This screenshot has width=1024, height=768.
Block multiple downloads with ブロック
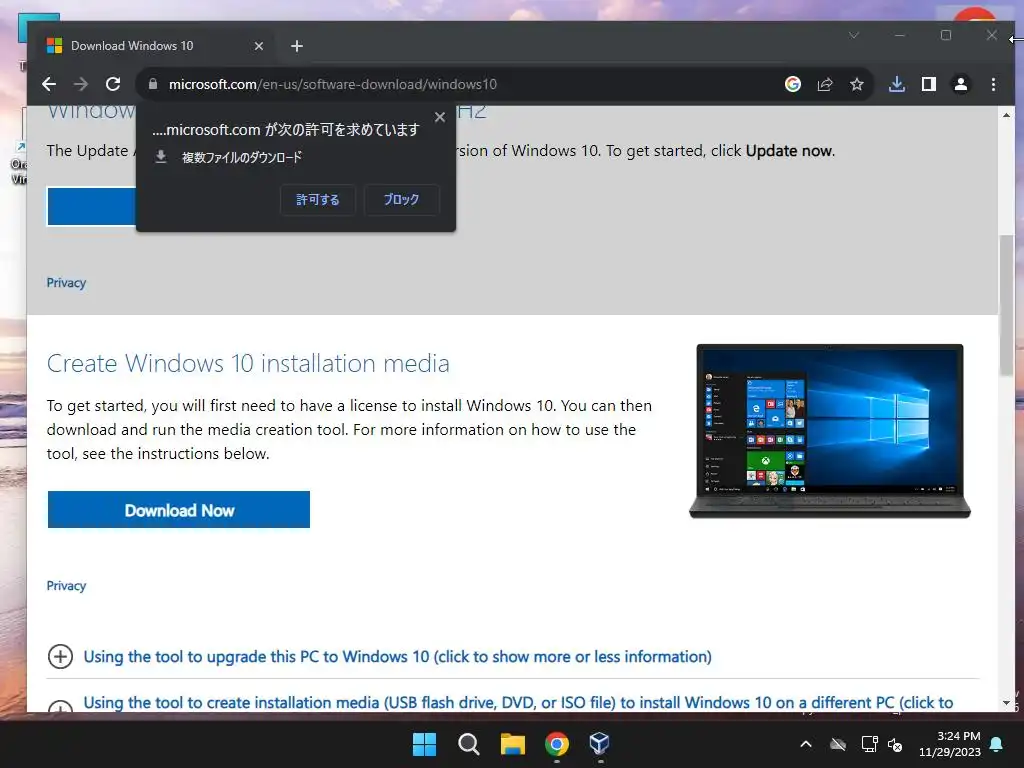(401, 199)
